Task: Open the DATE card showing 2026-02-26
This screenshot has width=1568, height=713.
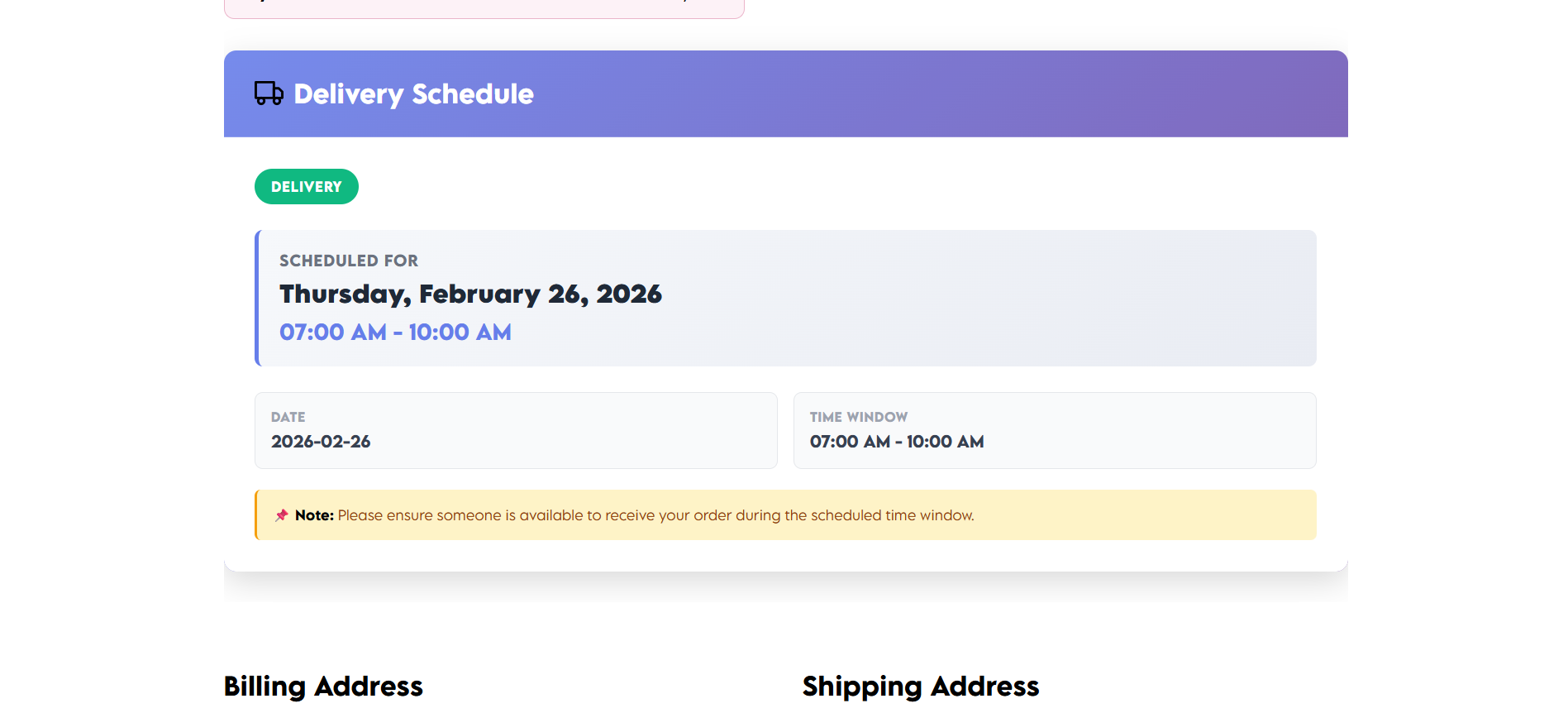Action: point(516,430)
